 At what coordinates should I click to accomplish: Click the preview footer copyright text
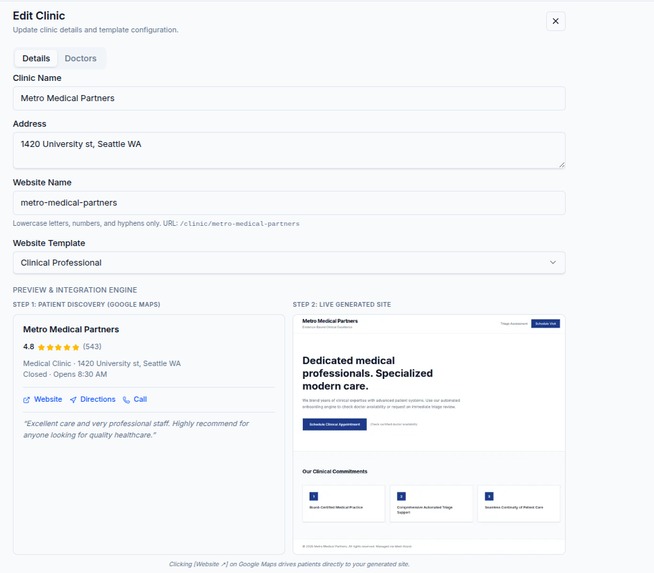[357, 546]
